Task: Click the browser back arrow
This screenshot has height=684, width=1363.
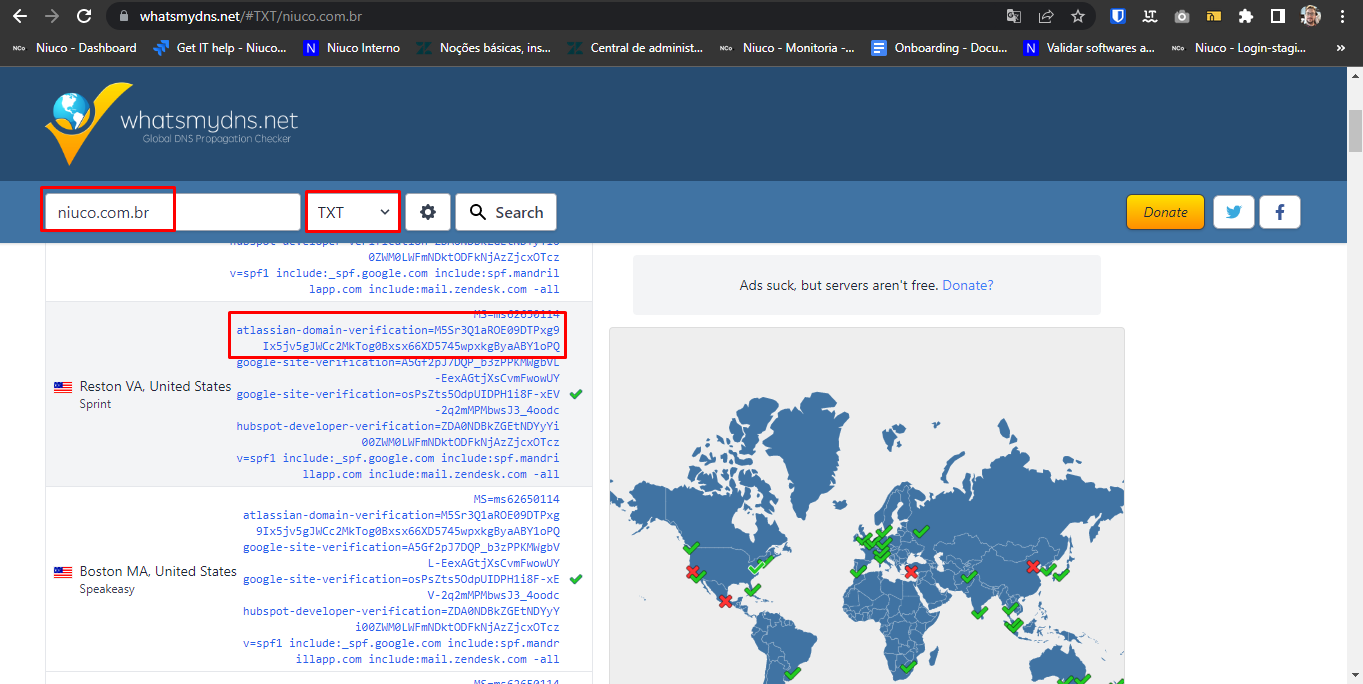Action: 20,16
